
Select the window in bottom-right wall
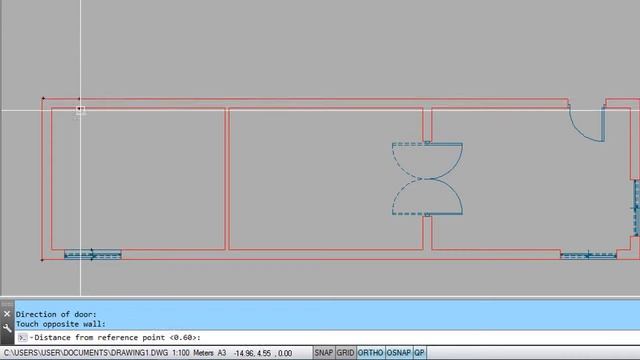coord(588,256)
